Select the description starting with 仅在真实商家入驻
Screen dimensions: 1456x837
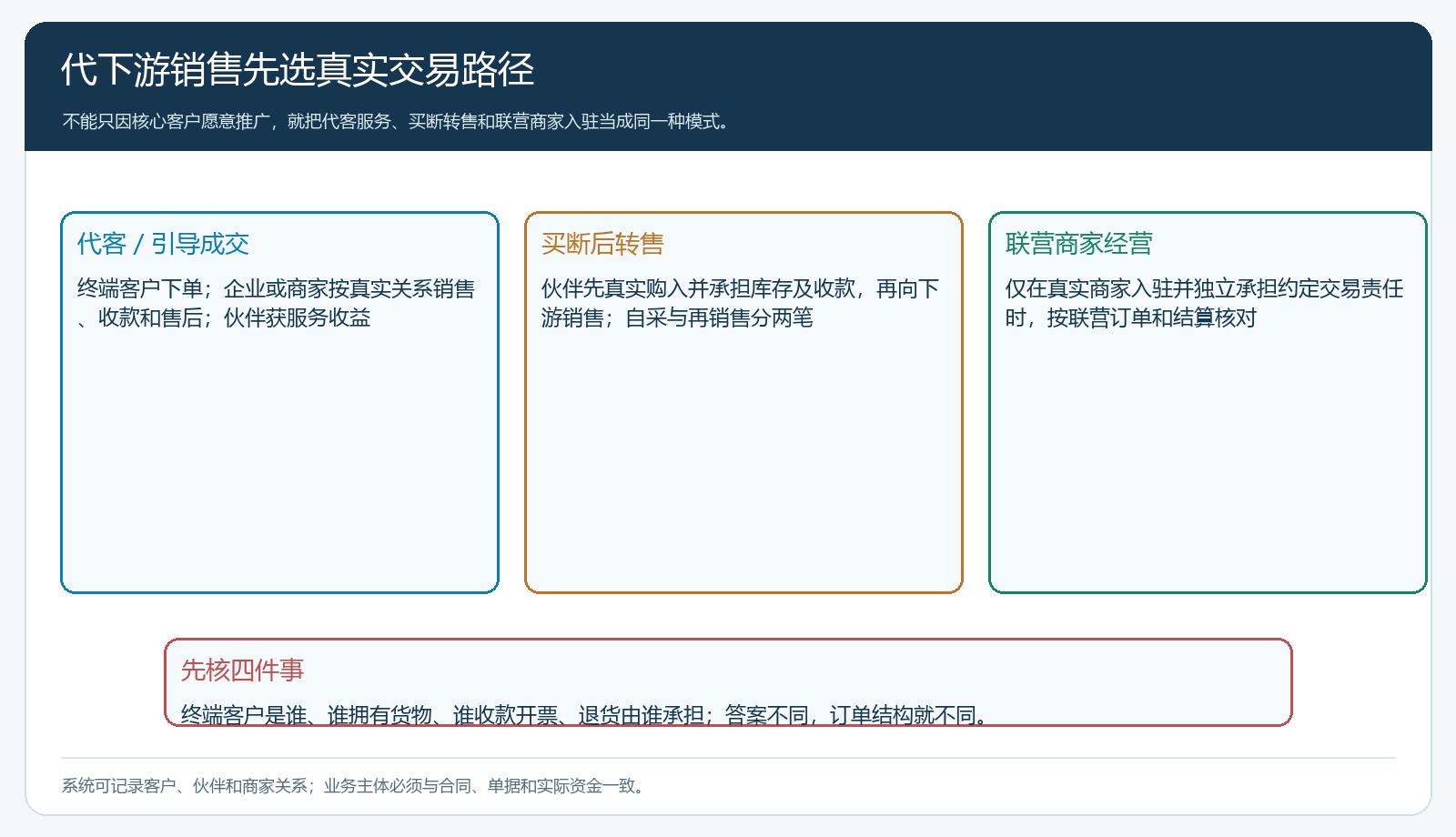1204,303
